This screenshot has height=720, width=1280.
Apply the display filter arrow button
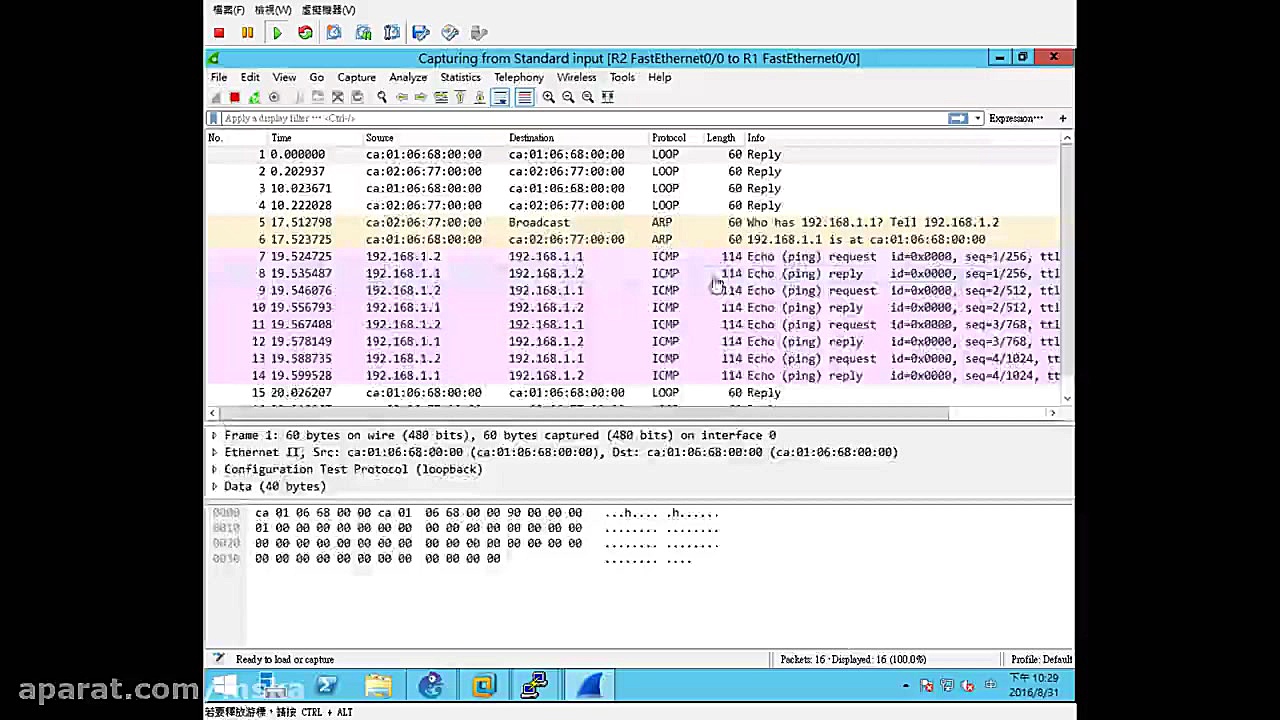pos(958,118)
